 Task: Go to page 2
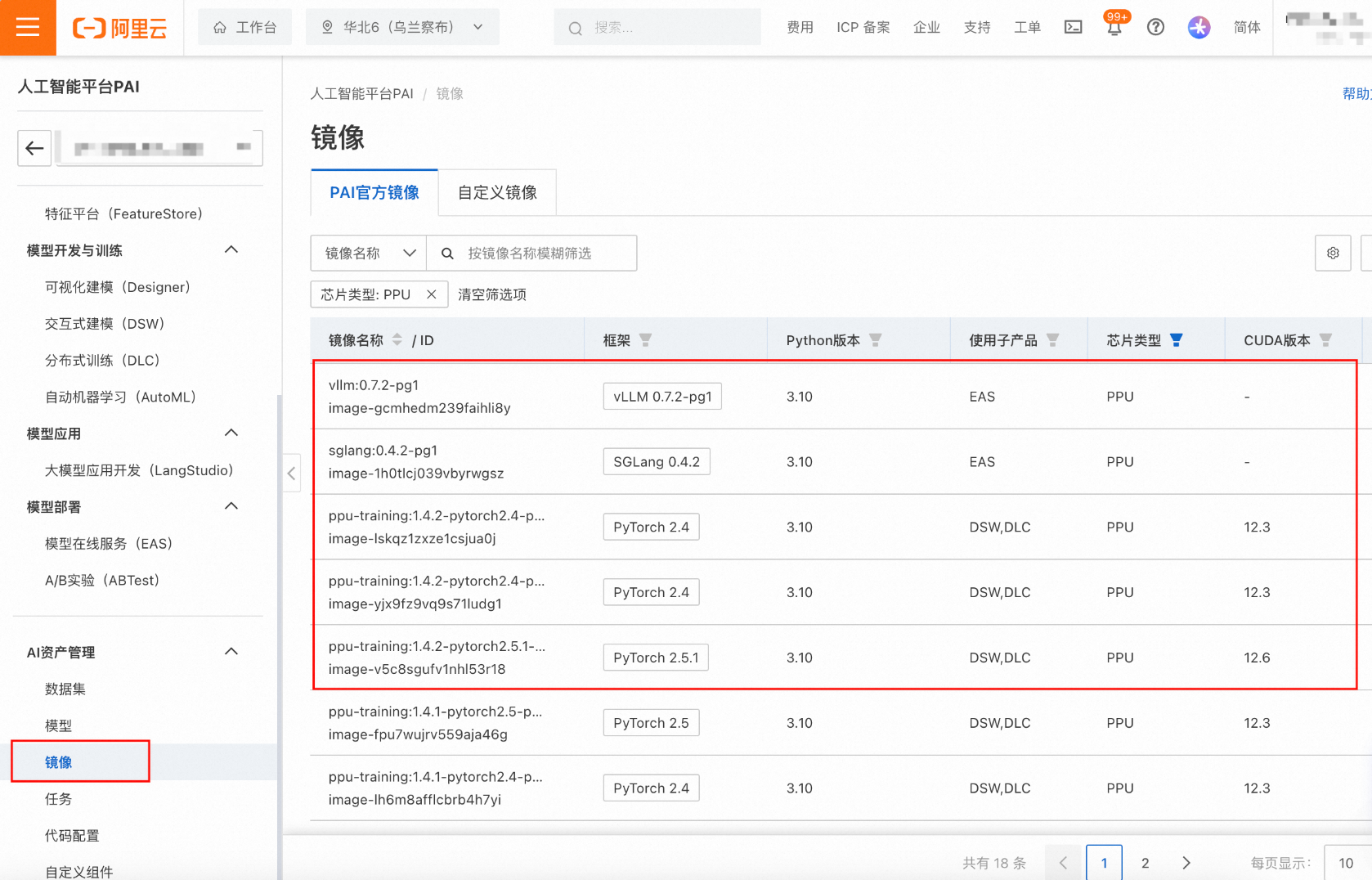[x=1146, y=863]
